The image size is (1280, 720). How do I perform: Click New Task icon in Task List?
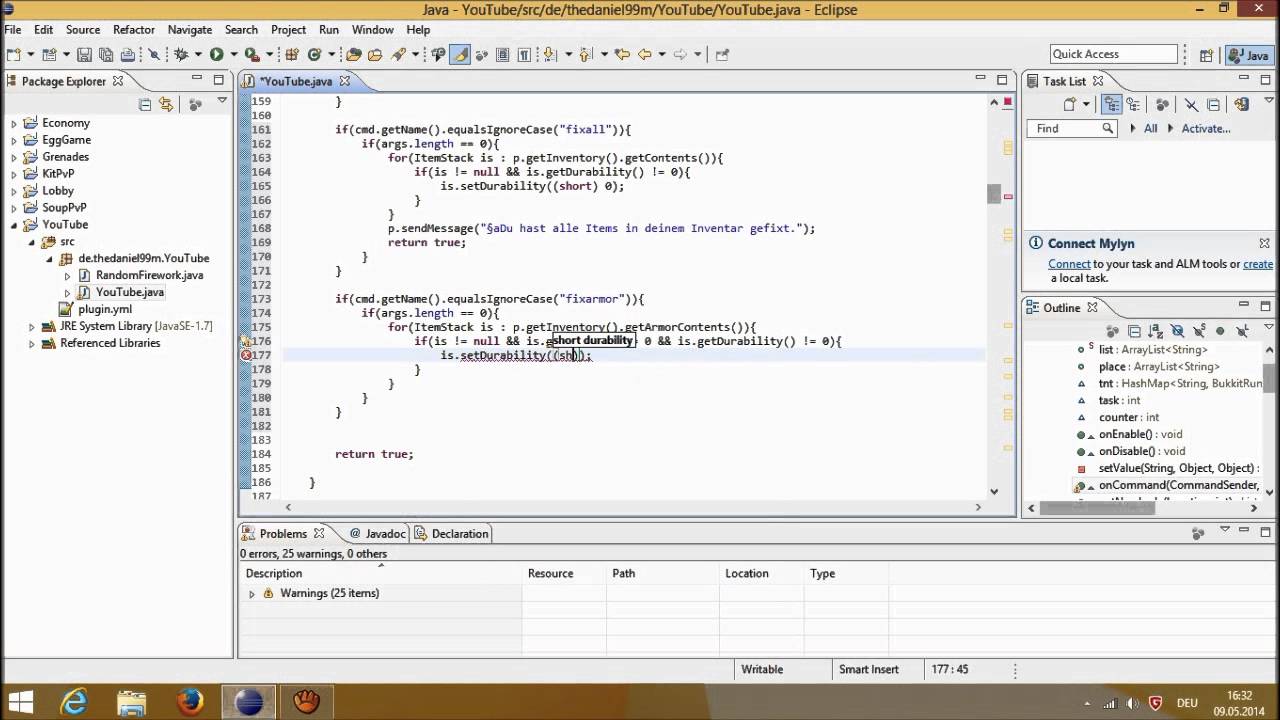(x=1070, y=104)
